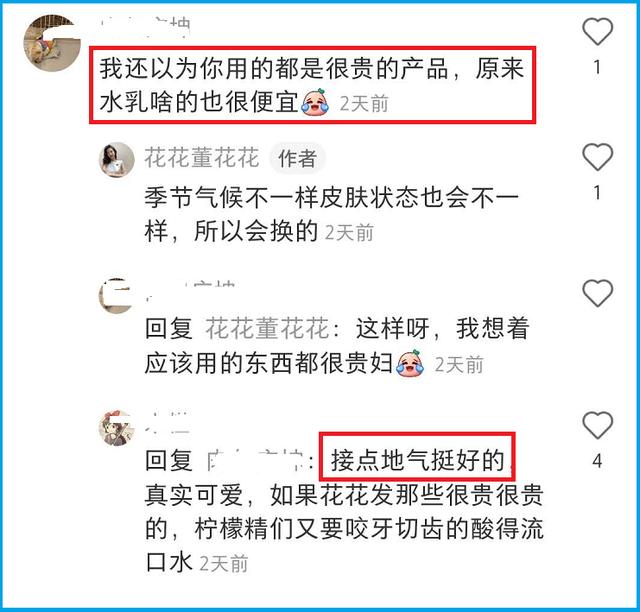Tap the emoji after 很贵妇
The width and height of the screenshot is (640, 612).
[410, 363]
